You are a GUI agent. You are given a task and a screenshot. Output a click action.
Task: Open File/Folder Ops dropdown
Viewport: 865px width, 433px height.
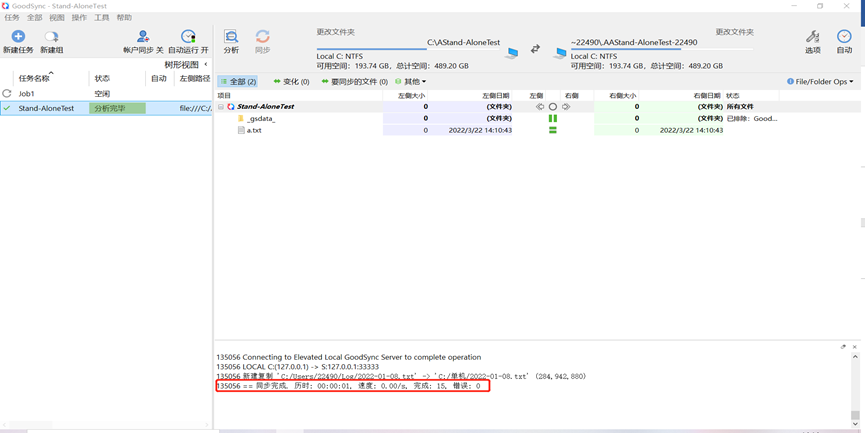(x=820, y=82)
